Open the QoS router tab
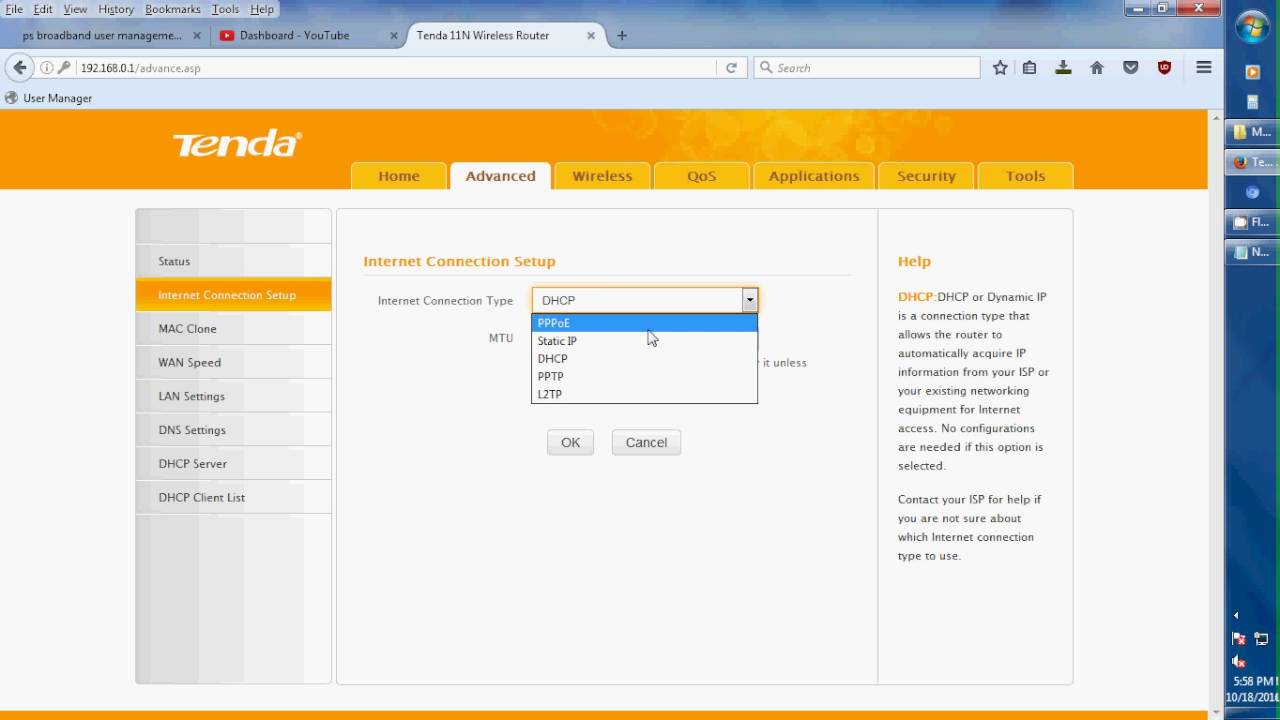This screenshot has width=1280, height=720. pyautogui.click(x=701, y=176)
